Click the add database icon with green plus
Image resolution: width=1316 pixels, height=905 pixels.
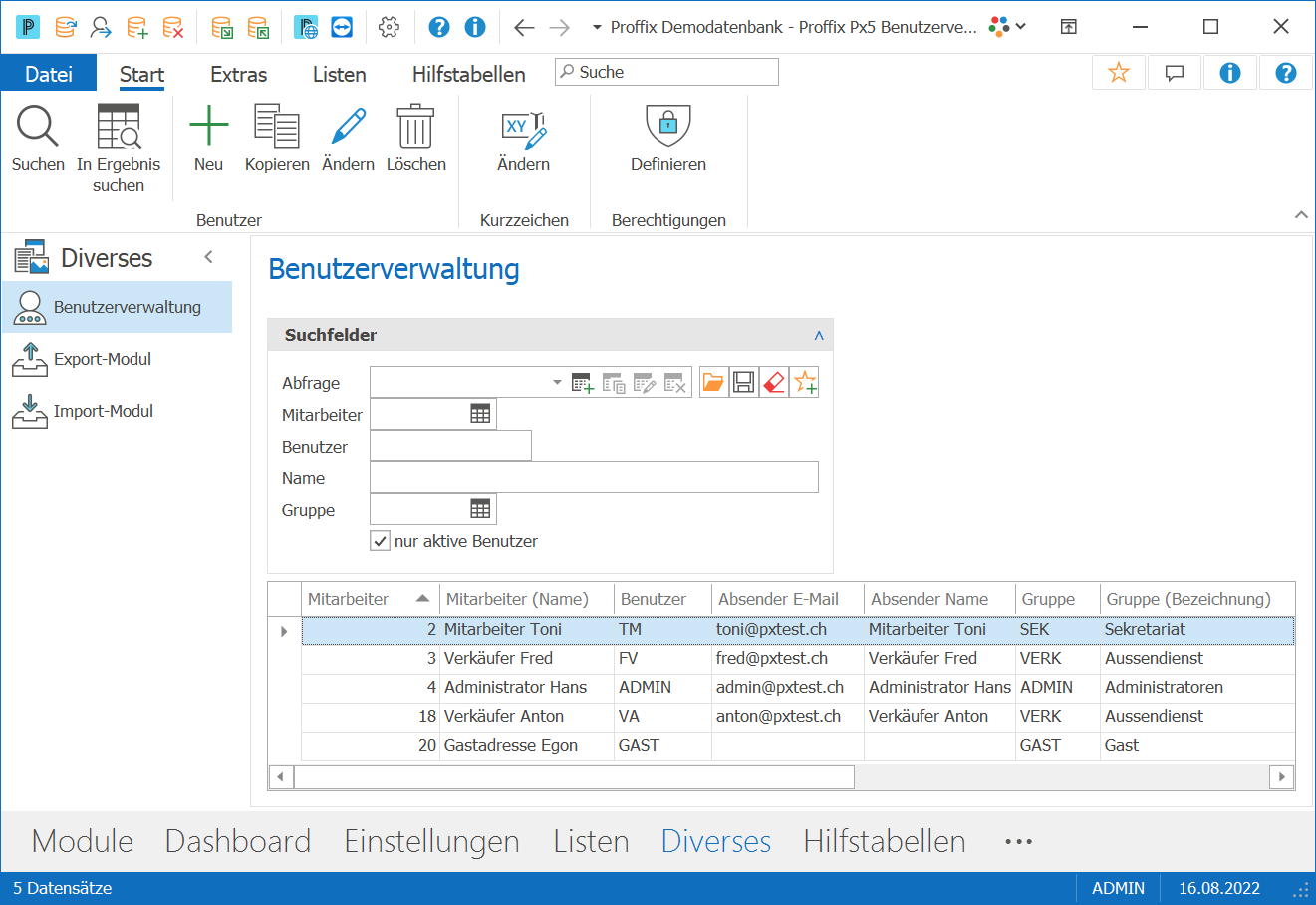[x=137, y=27]
